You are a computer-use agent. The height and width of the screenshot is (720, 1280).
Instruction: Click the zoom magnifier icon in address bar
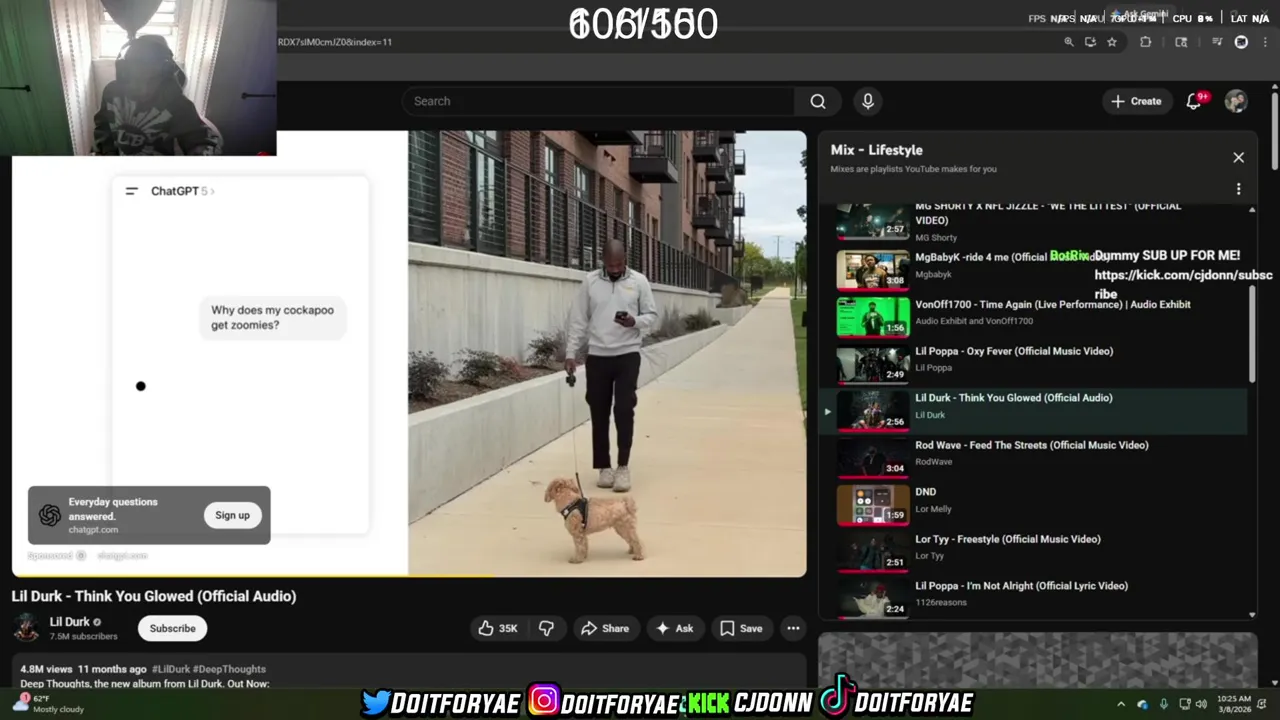(x=1069, y=42)
